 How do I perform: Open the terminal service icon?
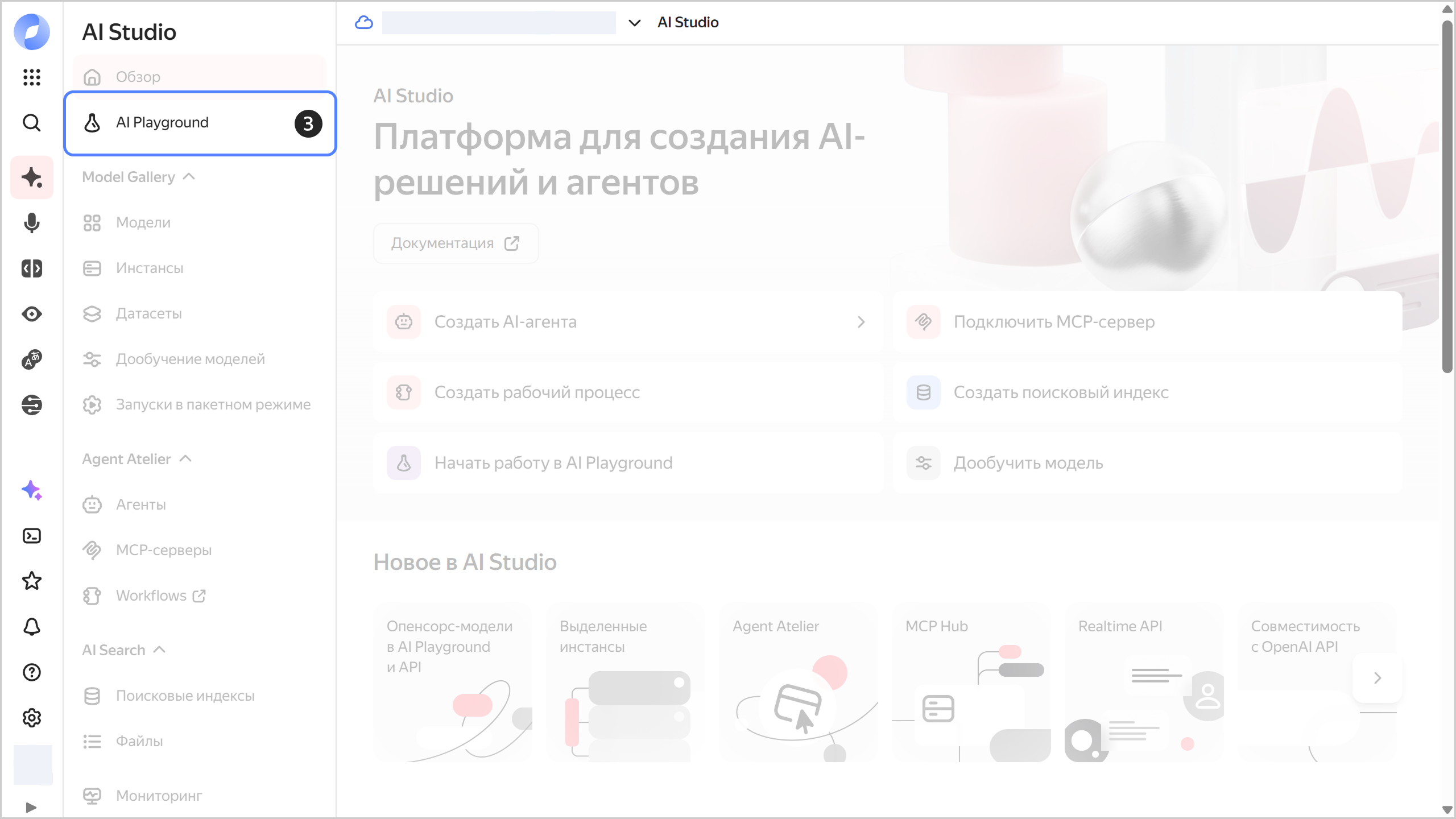click(32, 535)
